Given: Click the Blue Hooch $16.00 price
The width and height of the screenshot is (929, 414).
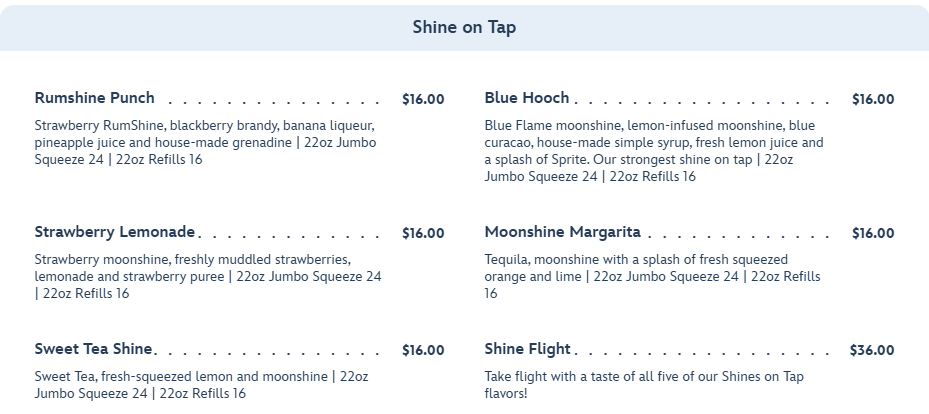Looking at the screenshot, I should [x=873, y=99].
